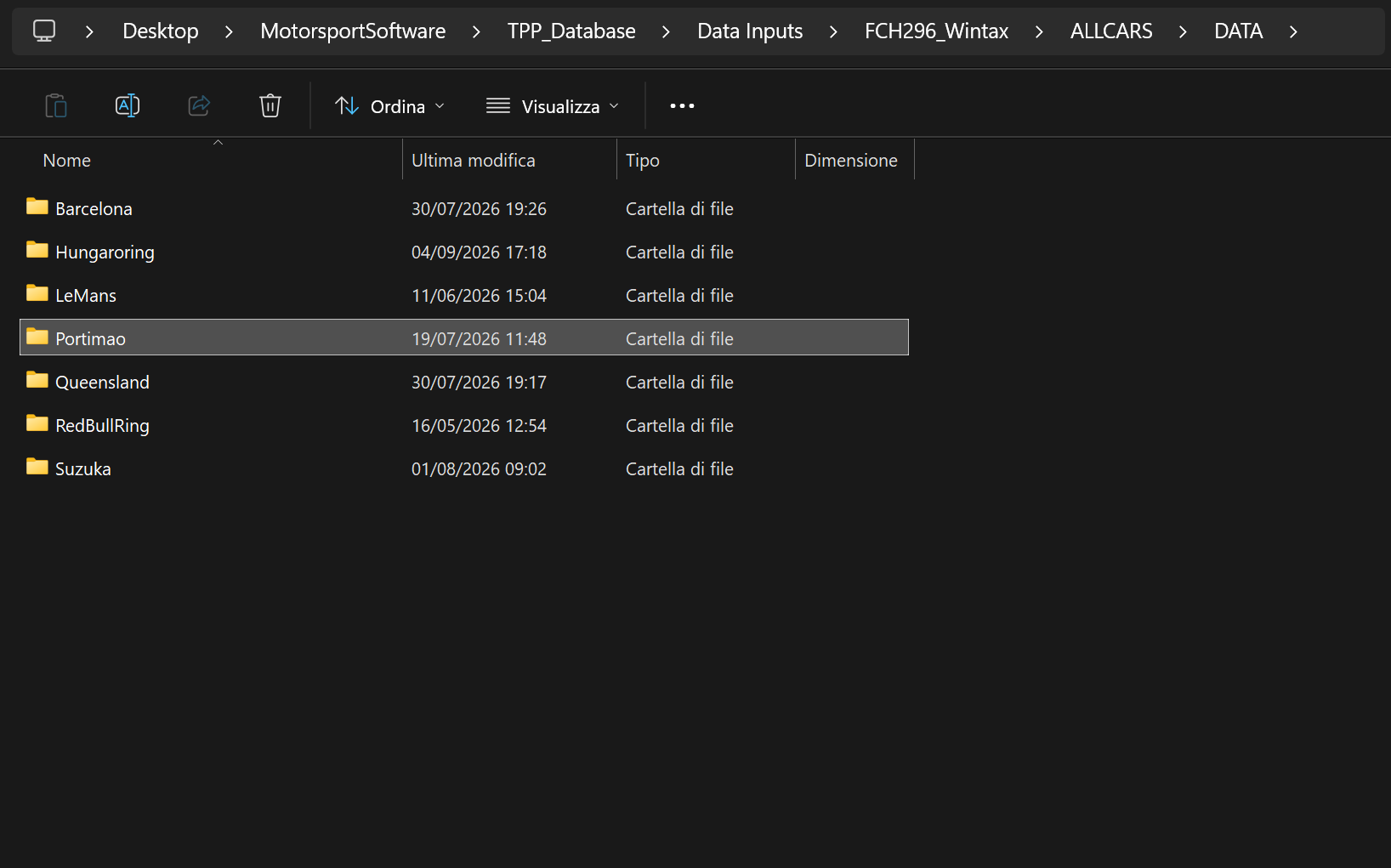
Task: Sort by Nome column header
Action: point(67,160)
